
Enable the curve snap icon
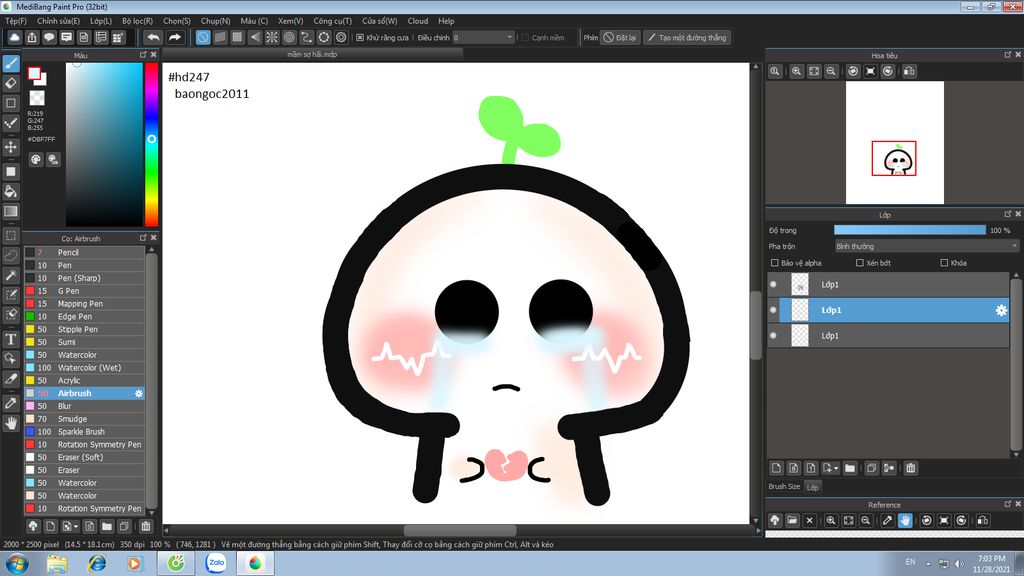[x=306, y=37]
